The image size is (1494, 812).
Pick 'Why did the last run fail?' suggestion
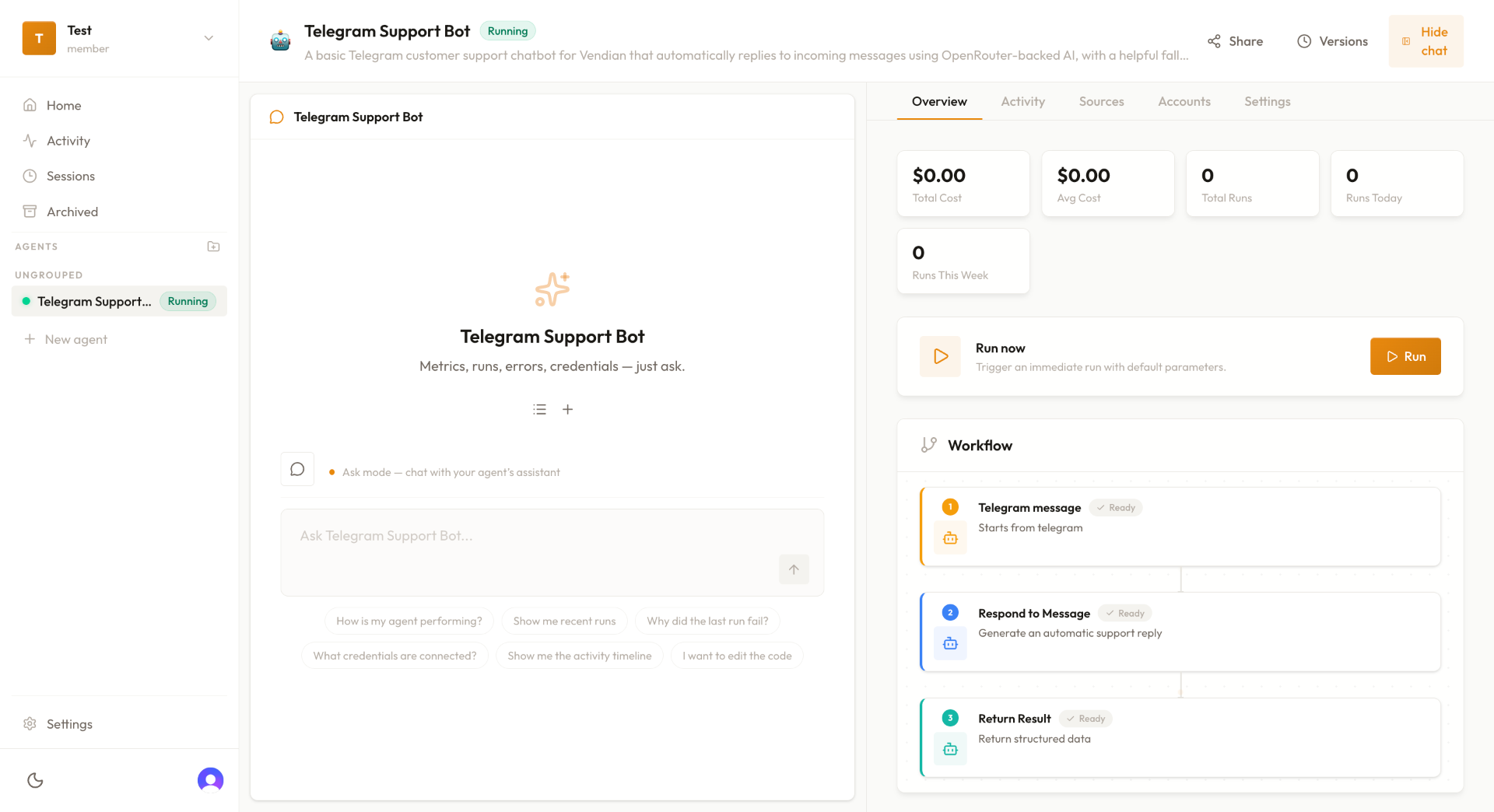(x=707, y=621)
